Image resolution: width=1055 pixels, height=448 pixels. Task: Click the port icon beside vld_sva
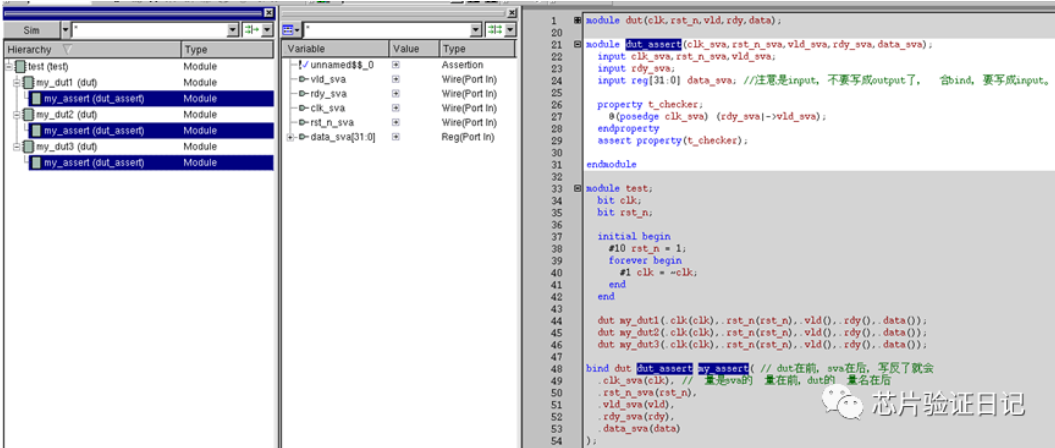(303, 79)
